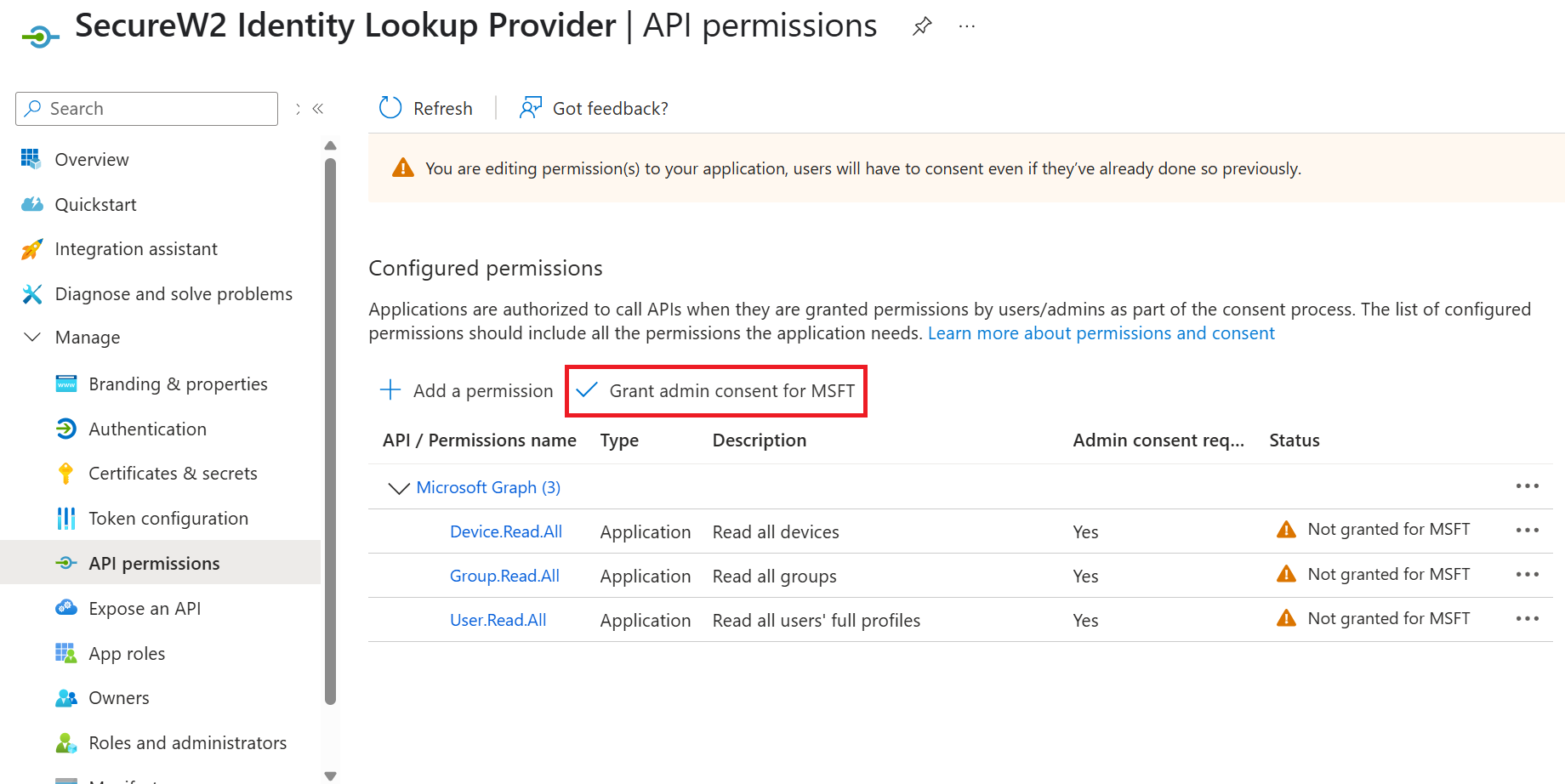Grant admin consent for MSFT

(x=716, y=391)
